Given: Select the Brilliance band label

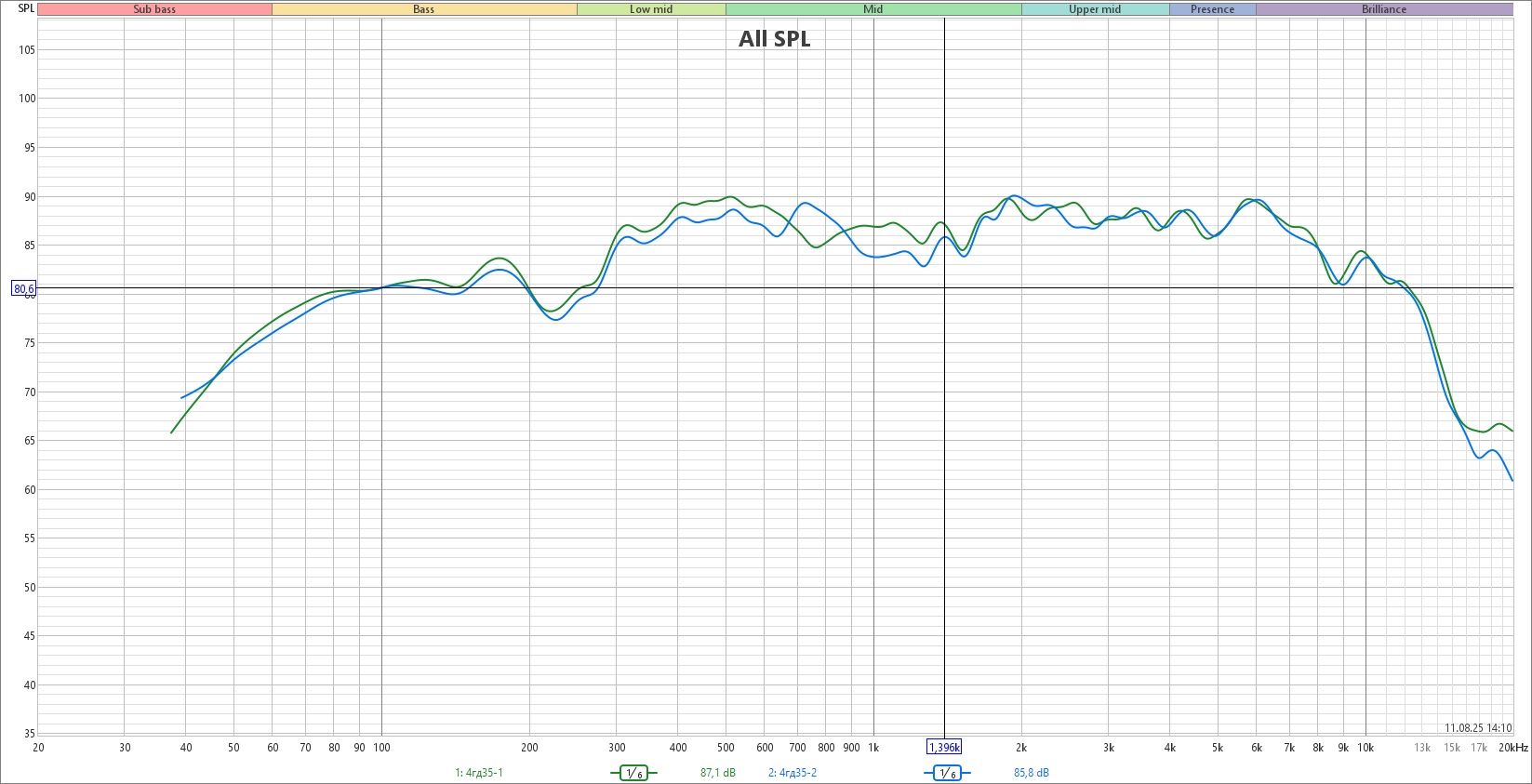Looking at the screenshot, I should point(1384,9).
